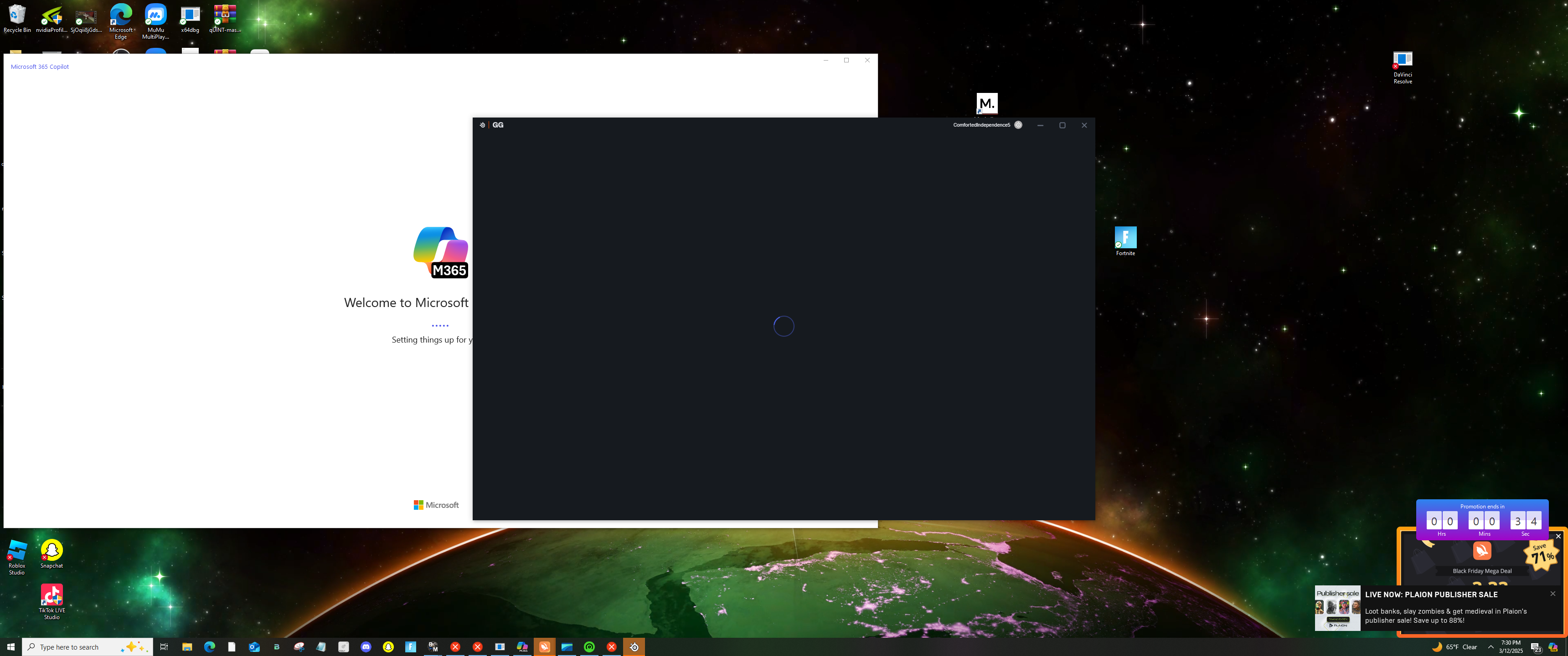Open the x64dbg desktop icon
Screen dimensions: 1568x656
point(190,18)
